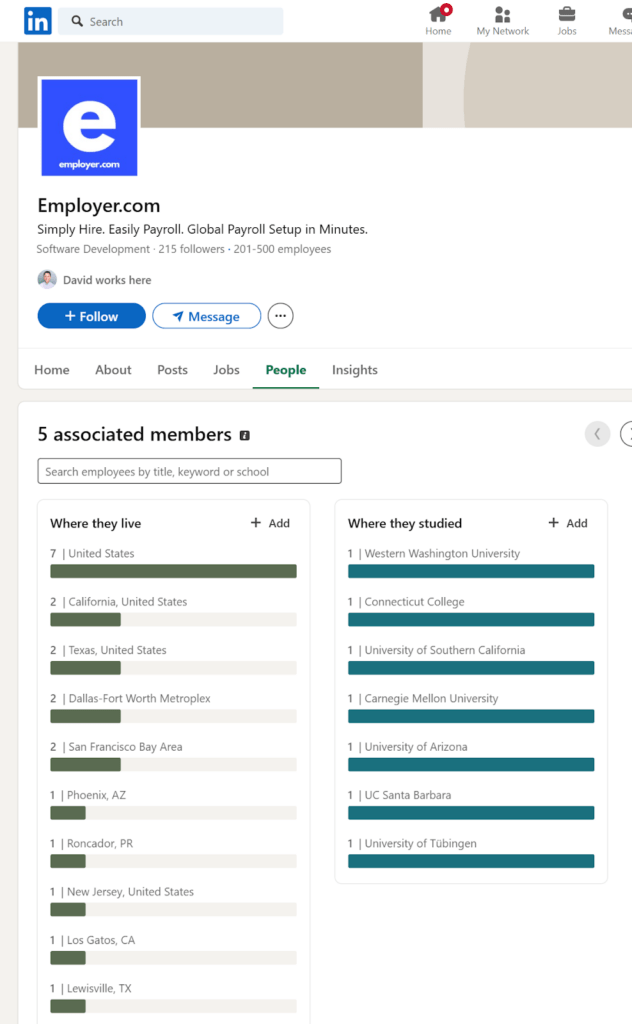Click David works here link

pyautogui.click(x=107, y=280)
